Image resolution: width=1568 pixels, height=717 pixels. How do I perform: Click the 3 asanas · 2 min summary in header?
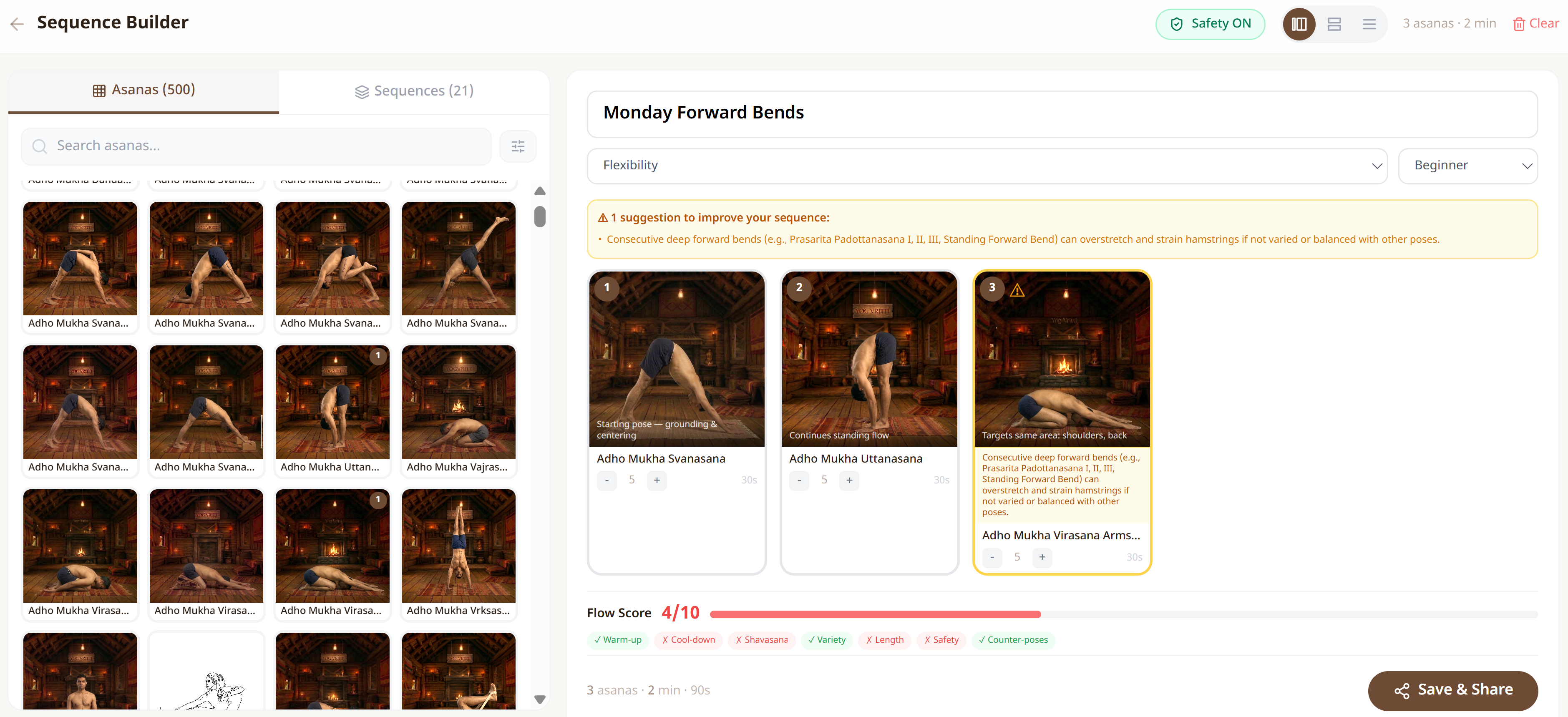(1449, 24)
